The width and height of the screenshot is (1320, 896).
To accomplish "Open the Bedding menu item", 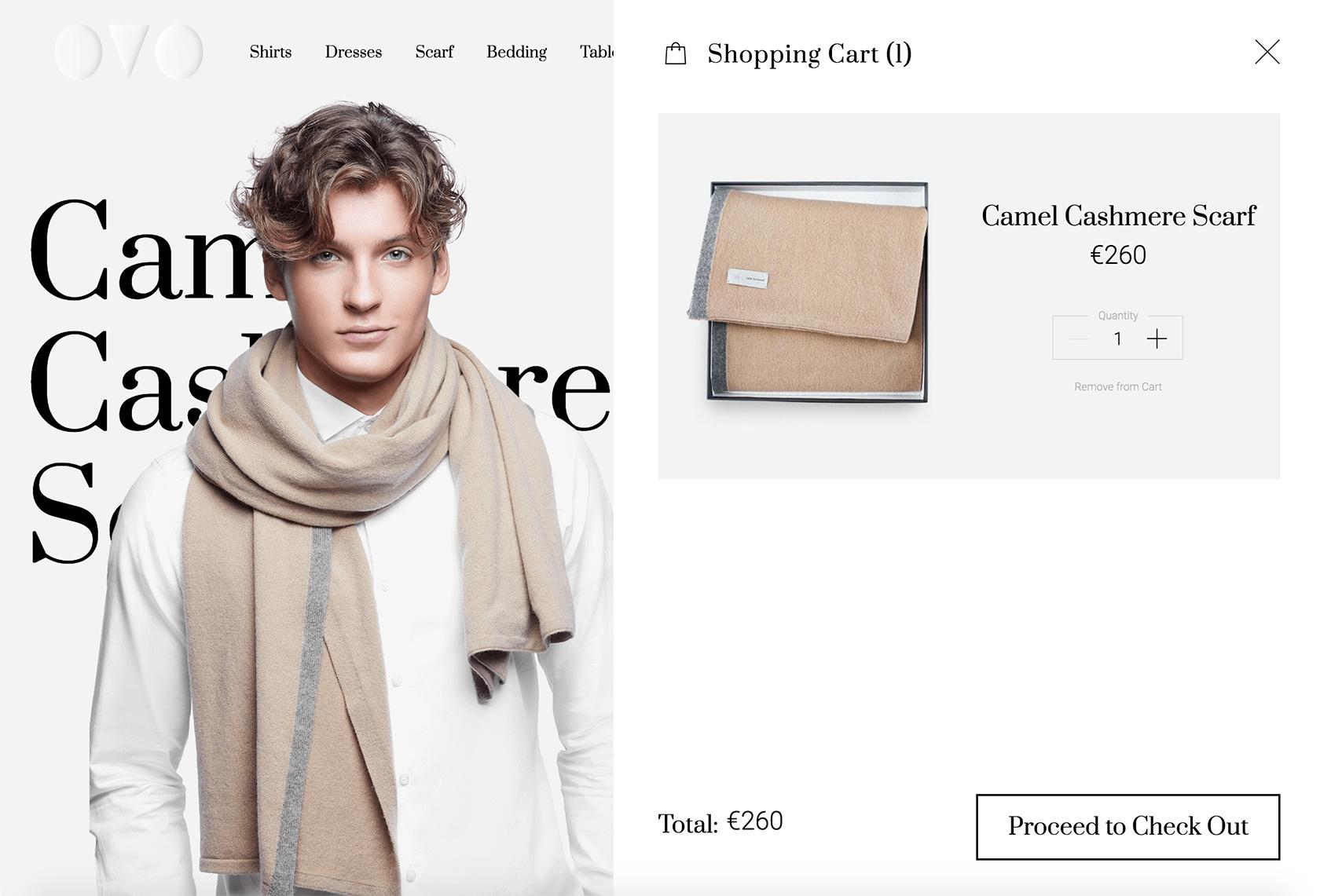I will [516, 52].
